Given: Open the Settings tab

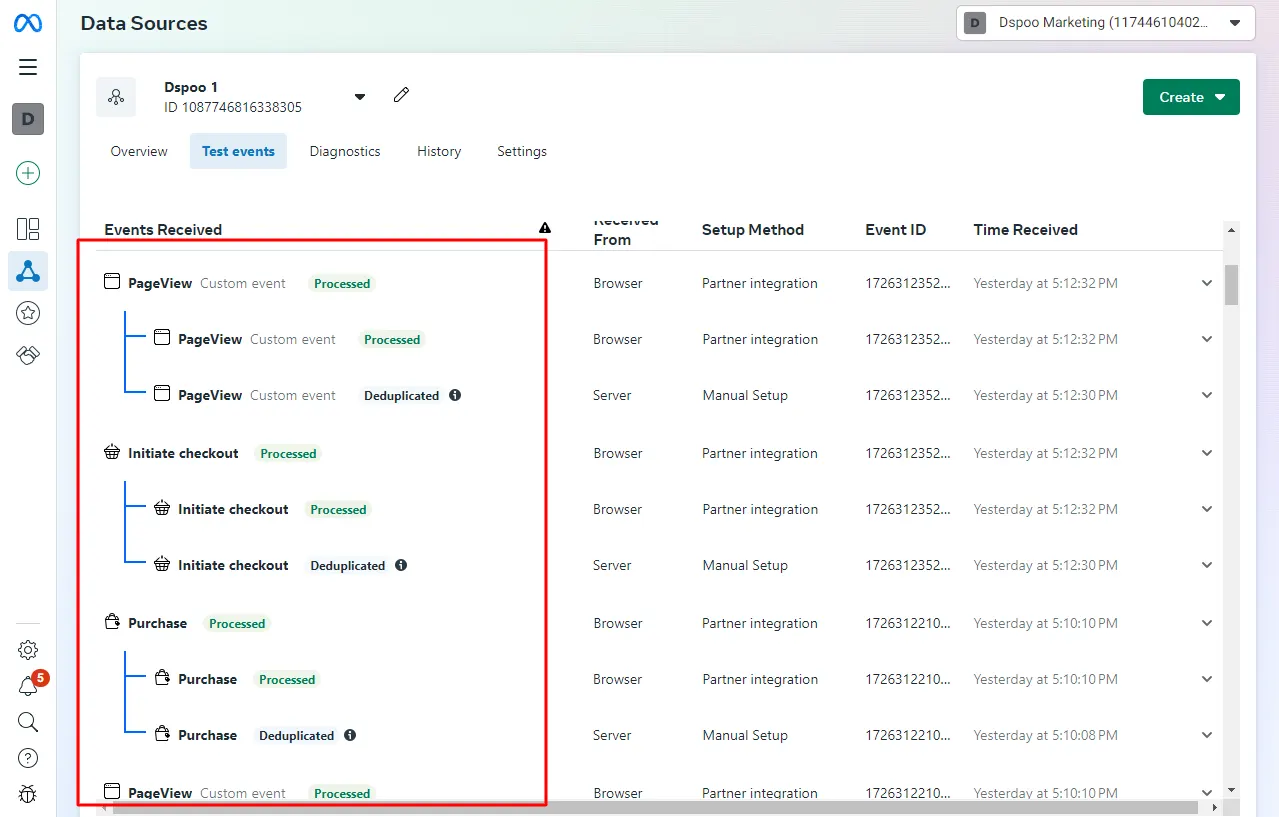Looking at the screenshot, I should pyautogui.click(x=522, y=151).
